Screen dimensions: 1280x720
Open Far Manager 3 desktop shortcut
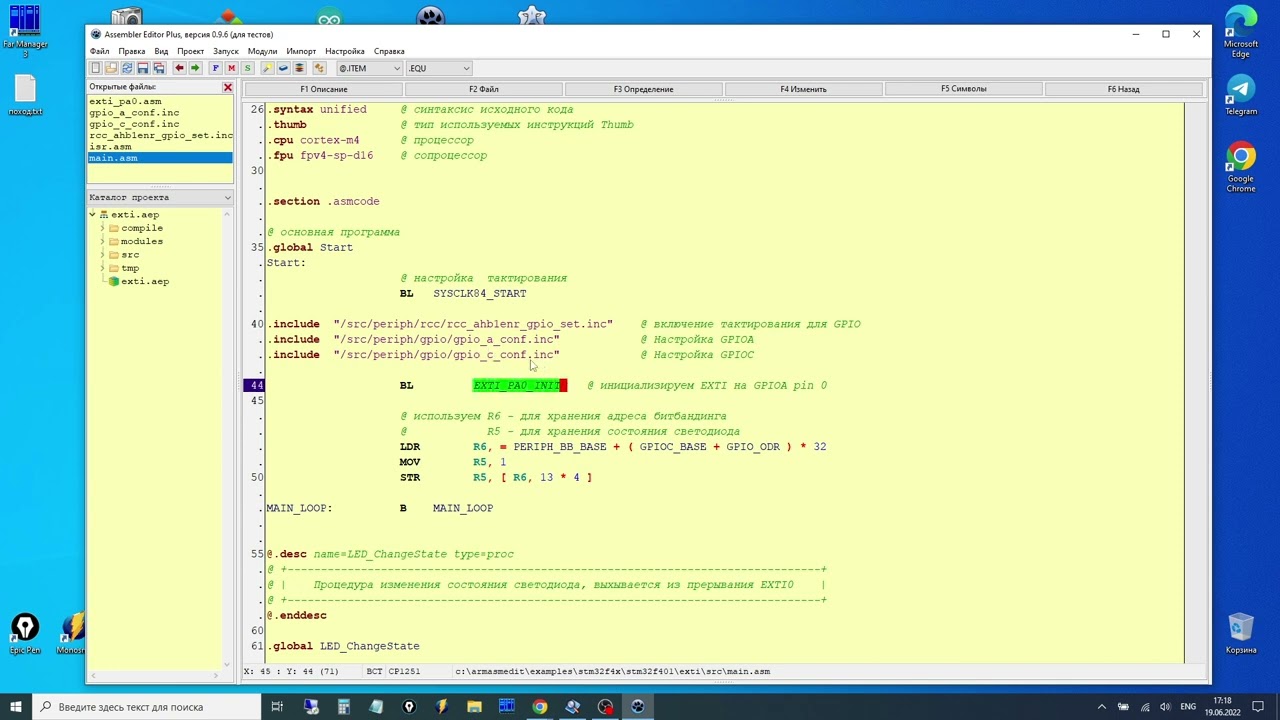pyautogui.click(x=25, y=31)
